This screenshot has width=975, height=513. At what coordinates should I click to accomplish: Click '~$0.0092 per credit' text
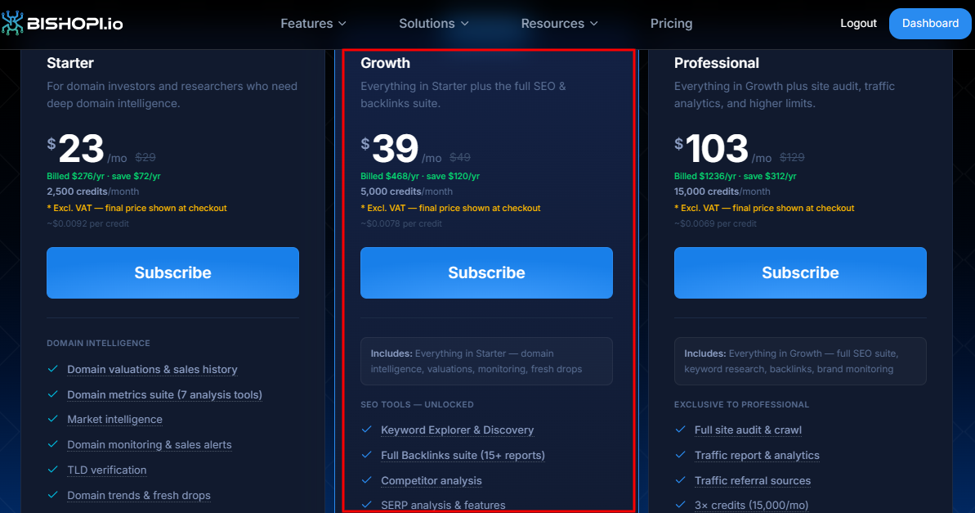(x=88, y=223)
